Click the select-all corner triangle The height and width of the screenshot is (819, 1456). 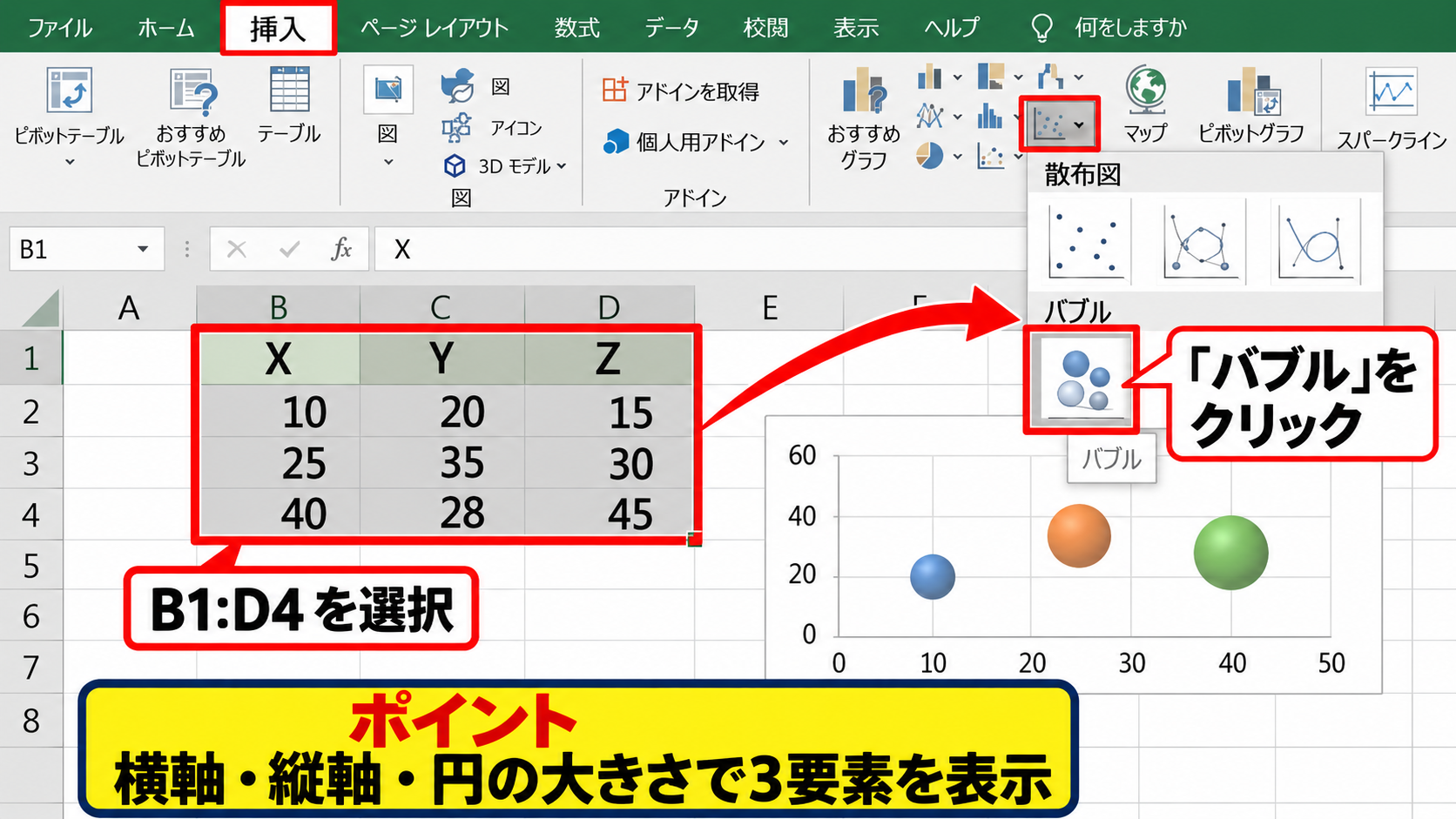pos(40,308)
